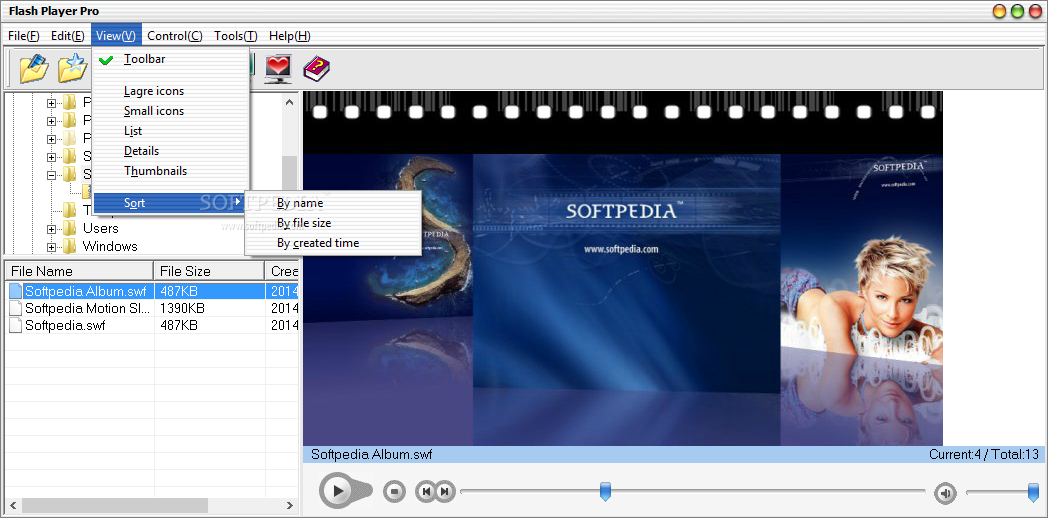Expand the Users folder node
Screen dimensions: 1048x518
tap(51, 229)
